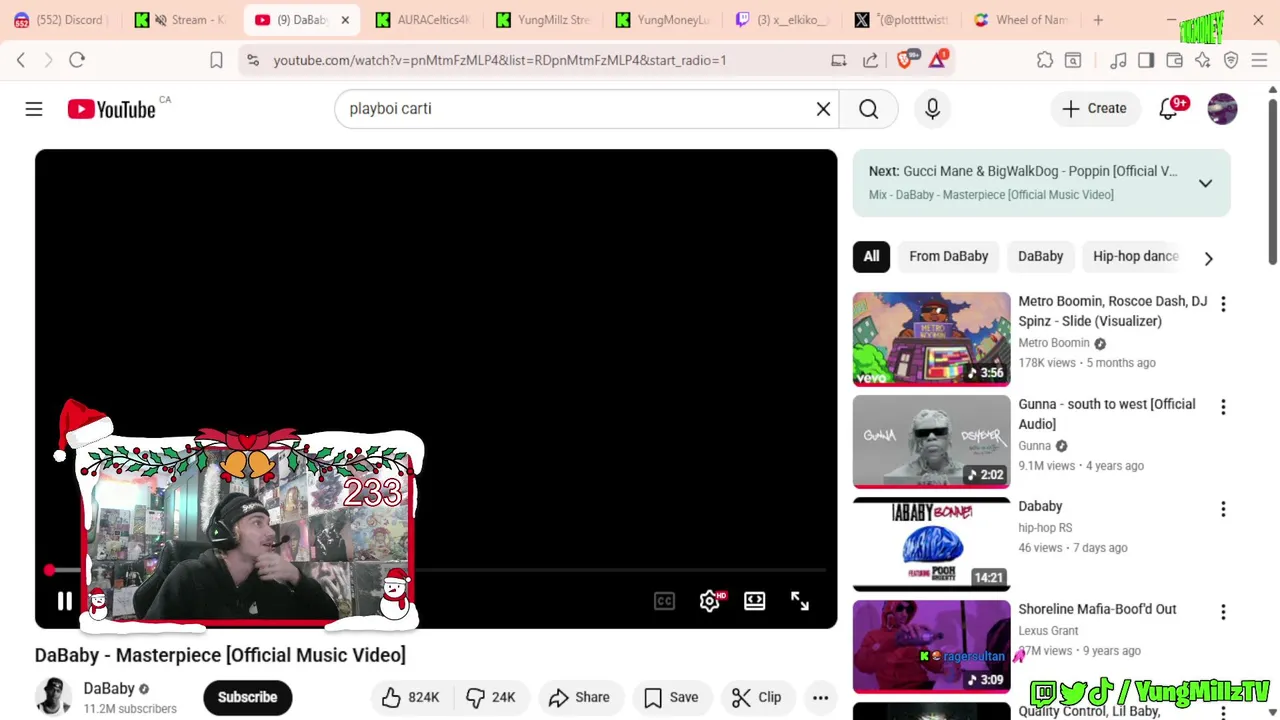Open options for Gunna south to west
Image resolution: width=1280 pixels, height=720 pixels.
click(x=1222, y=407)
